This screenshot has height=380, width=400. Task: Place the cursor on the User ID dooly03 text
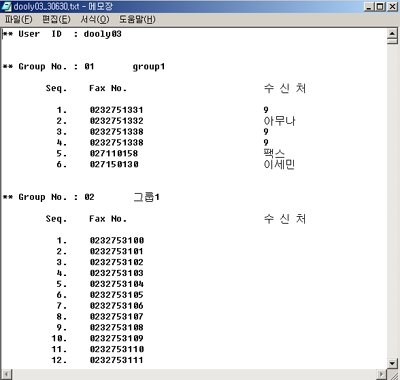click(x=103, y=34)
